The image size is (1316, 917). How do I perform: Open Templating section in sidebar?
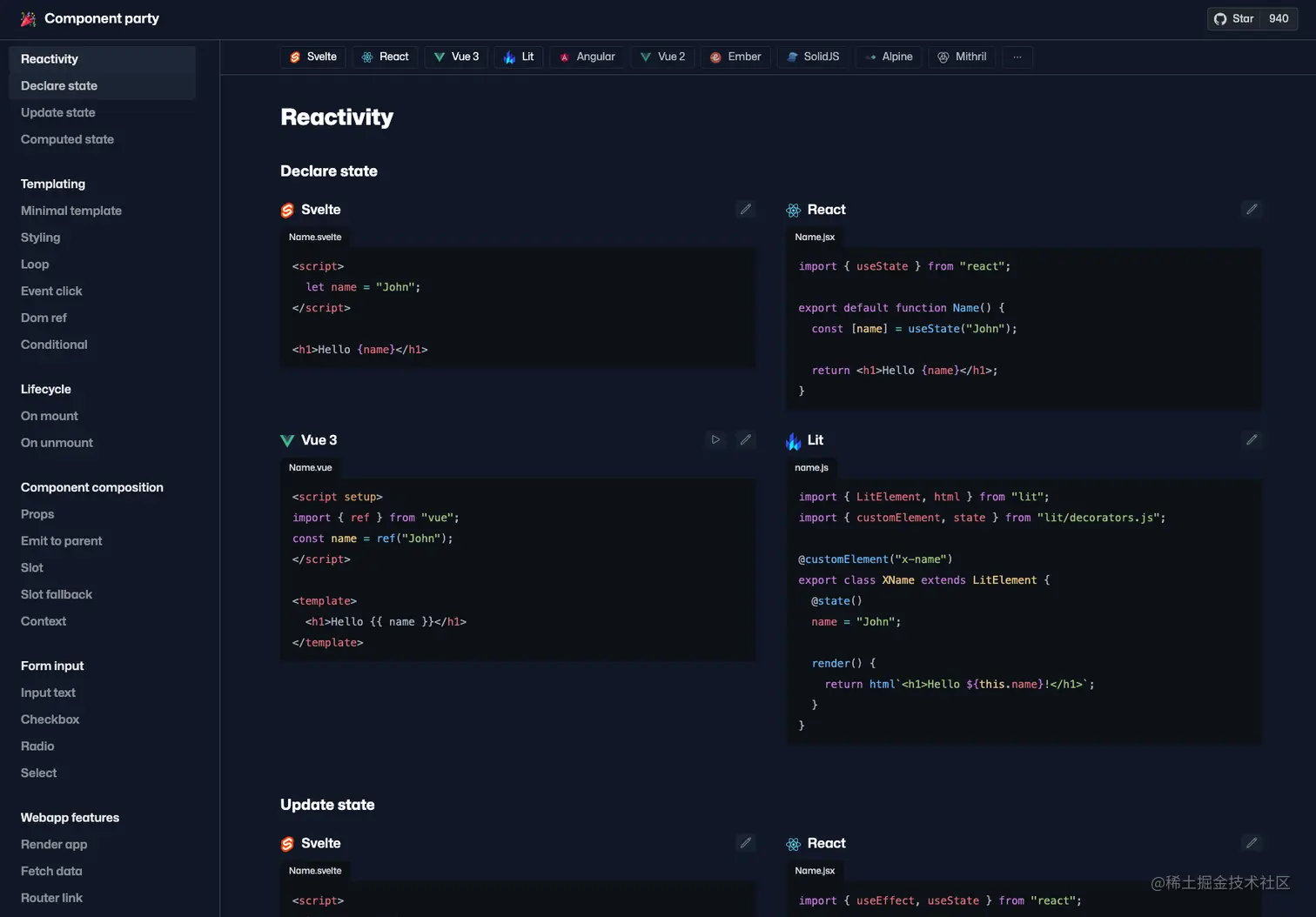[53, 184]
